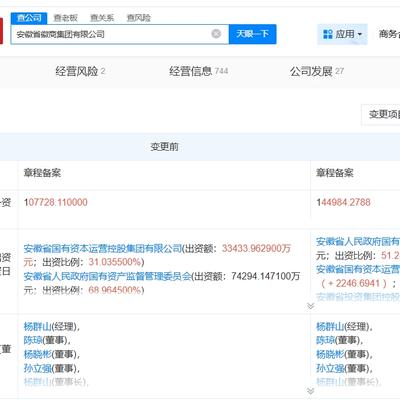Open the 应用 dropdown menu

click(342, 34)
